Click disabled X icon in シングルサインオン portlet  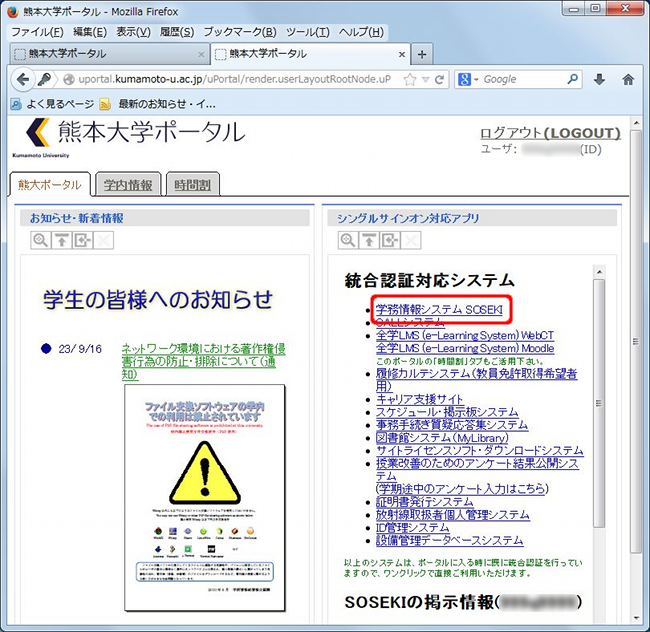pos(411,240)
